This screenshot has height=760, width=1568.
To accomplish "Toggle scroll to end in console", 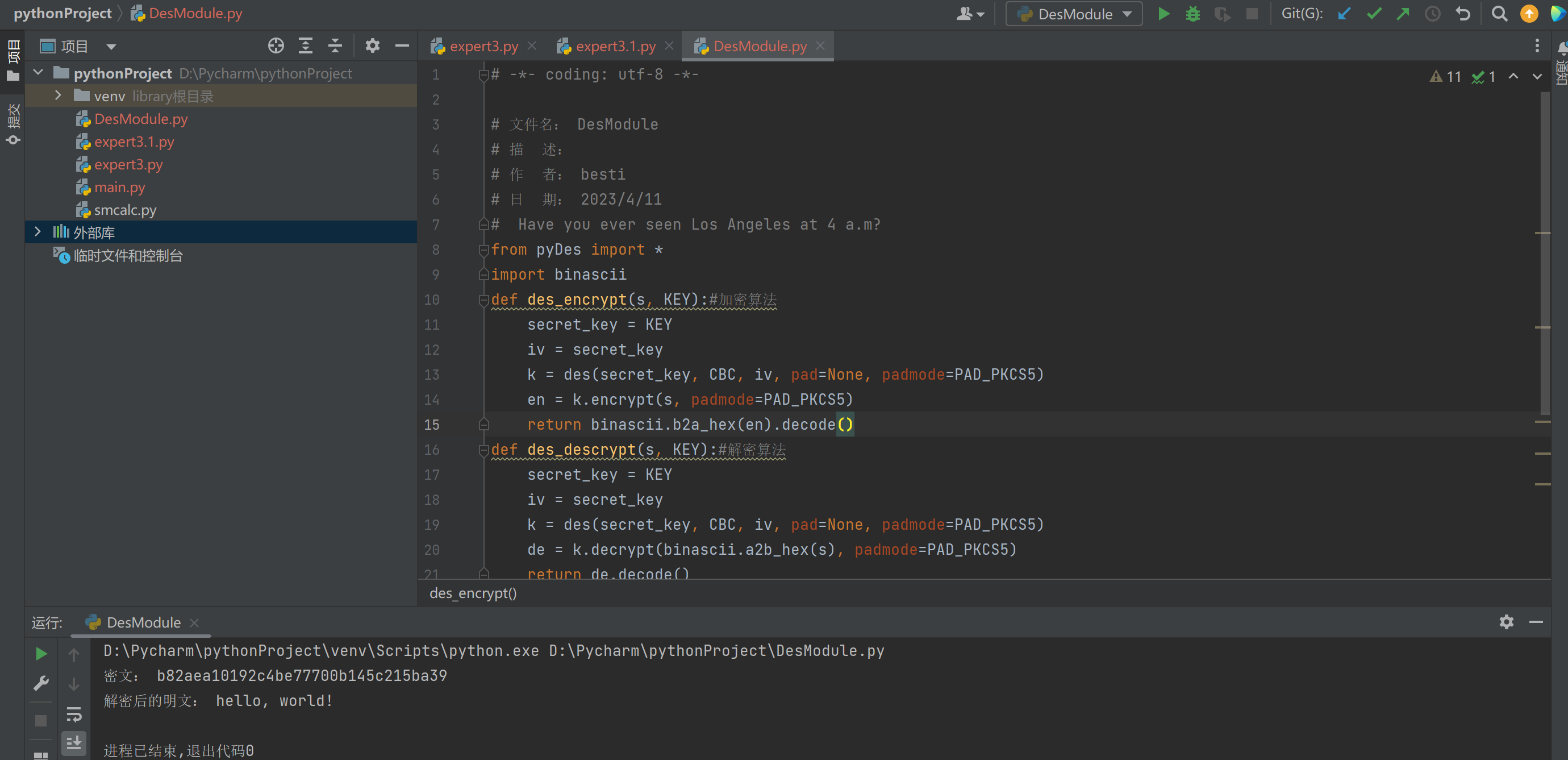I will [74, 743].
